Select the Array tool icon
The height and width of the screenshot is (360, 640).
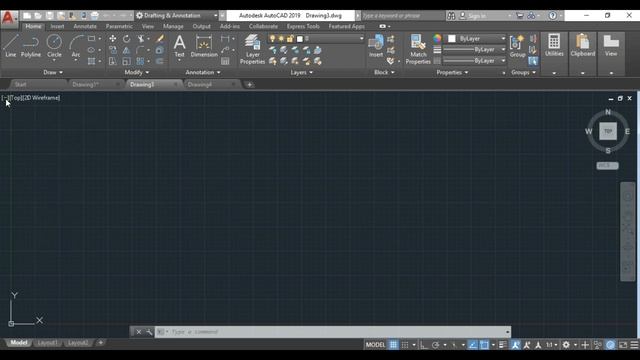[140, 61]
